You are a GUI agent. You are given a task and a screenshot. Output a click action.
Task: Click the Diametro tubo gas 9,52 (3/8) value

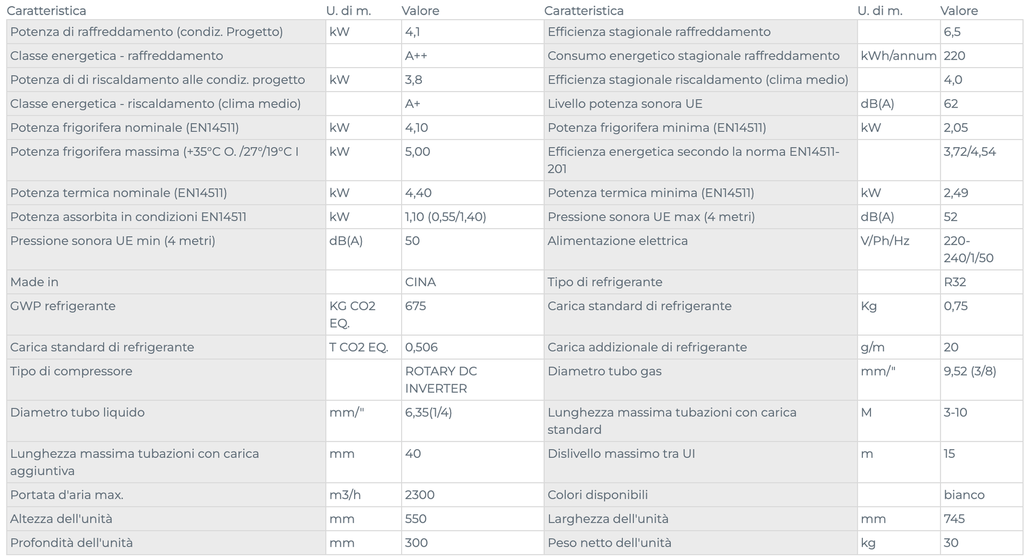(x=970, y=371)
